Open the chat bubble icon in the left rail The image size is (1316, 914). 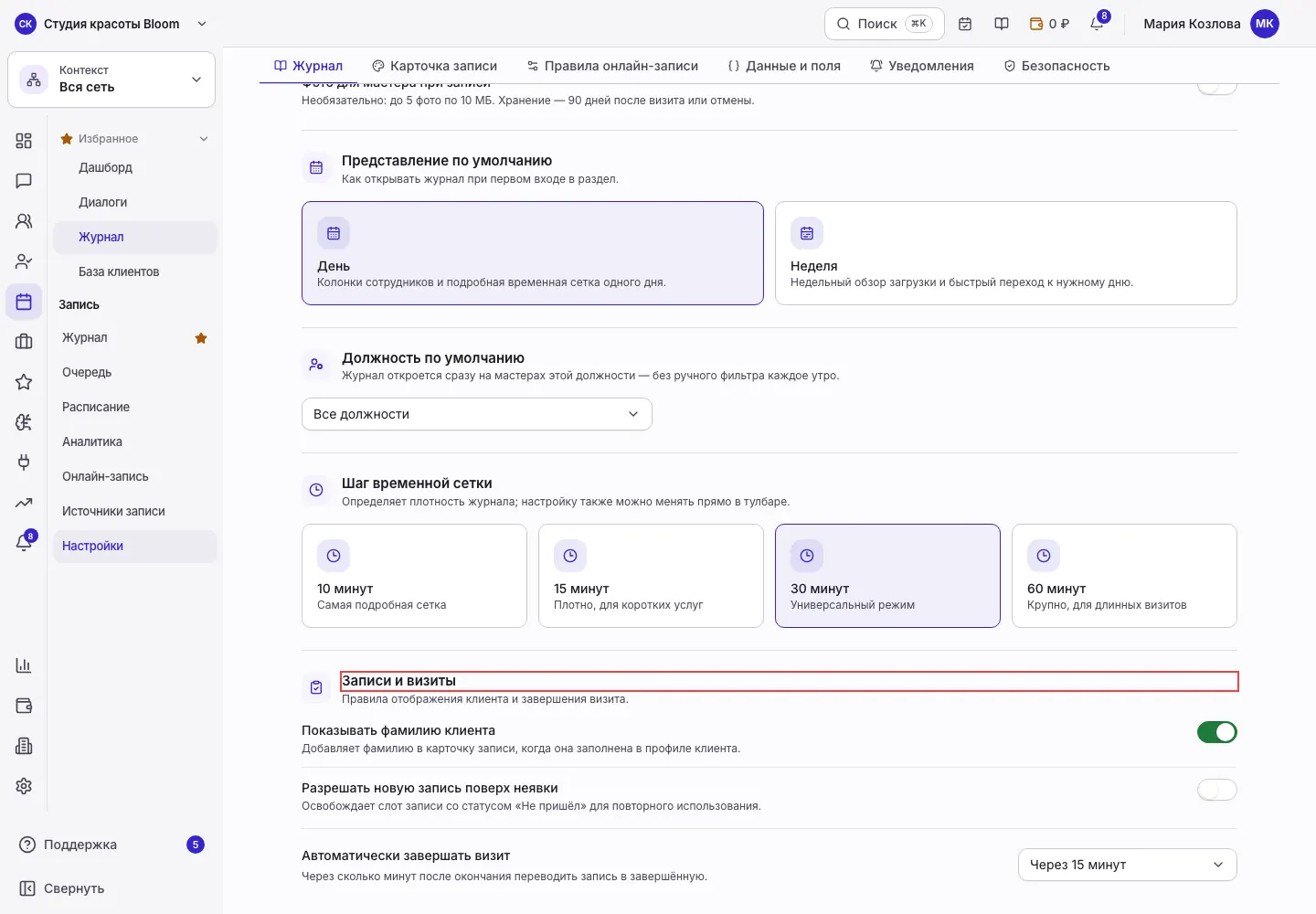[24, 181]
